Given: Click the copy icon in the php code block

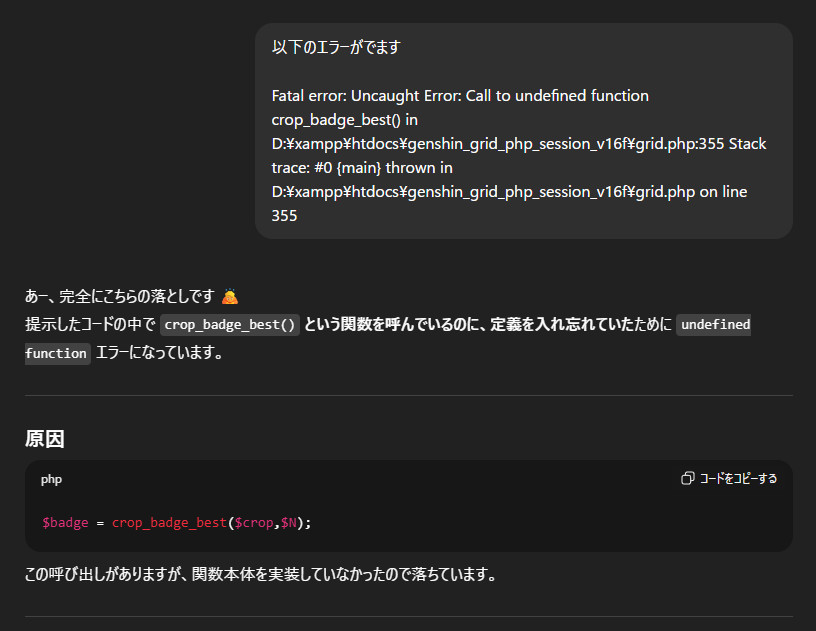Looking at the screenshot, I should (x=687, y=478).
